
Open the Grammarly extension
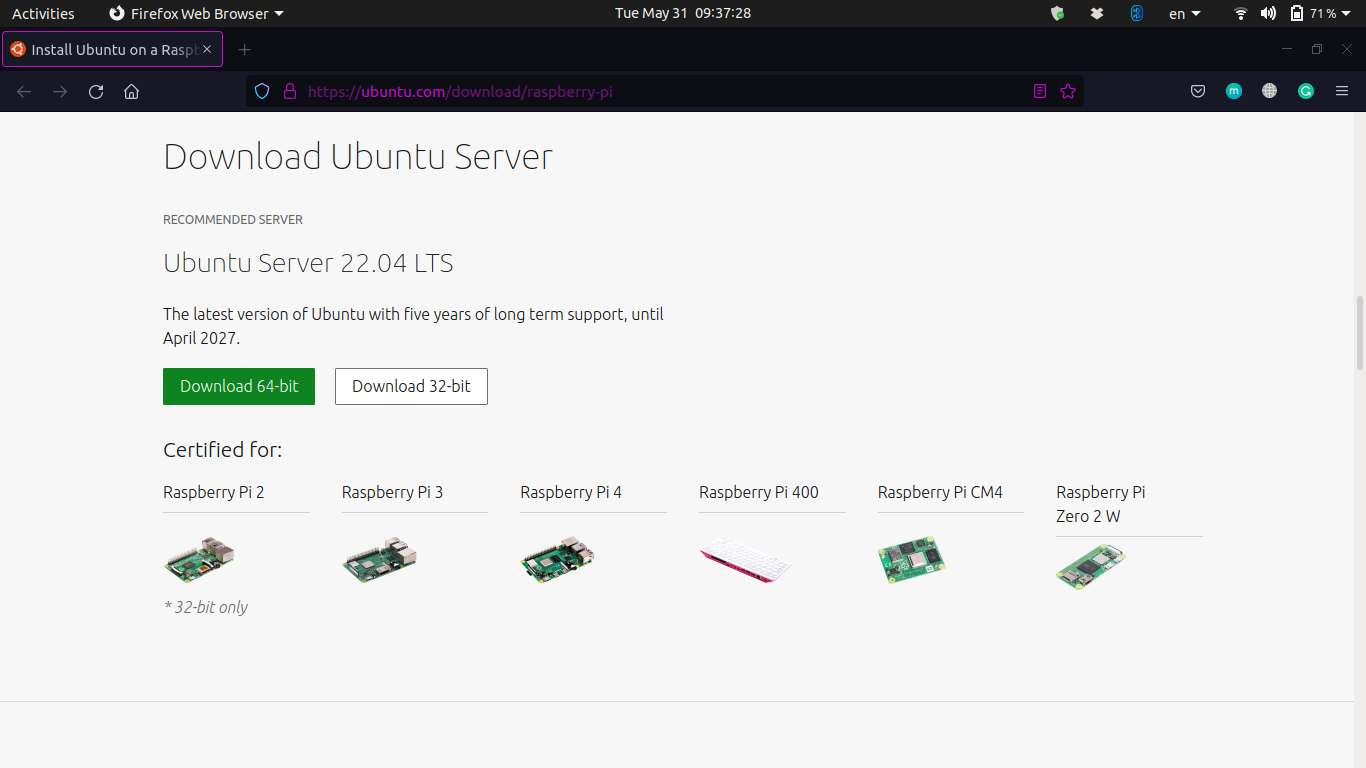[x=1305, y=91]
